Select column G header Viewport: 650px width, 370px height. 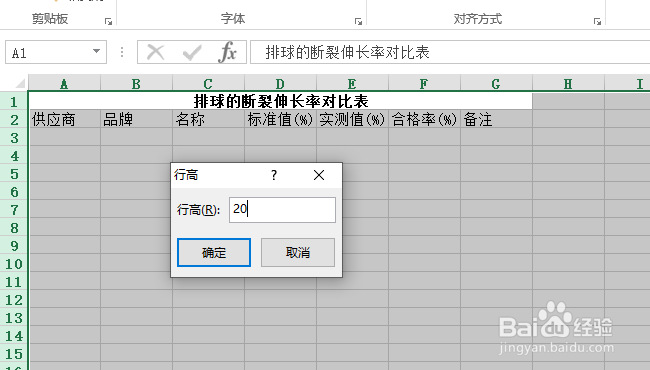coord(497,84)
